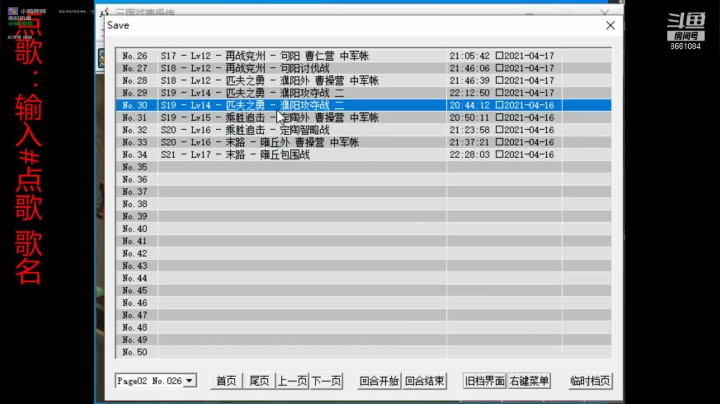
Task: Select empty save slot No. 48
Action: tap(363, 328)
